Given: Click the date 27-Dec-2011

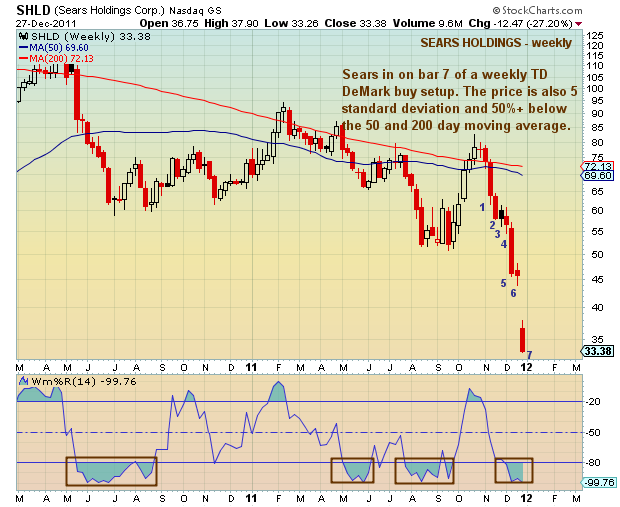Looking at the screenshot, I should [x=46, y=23].
